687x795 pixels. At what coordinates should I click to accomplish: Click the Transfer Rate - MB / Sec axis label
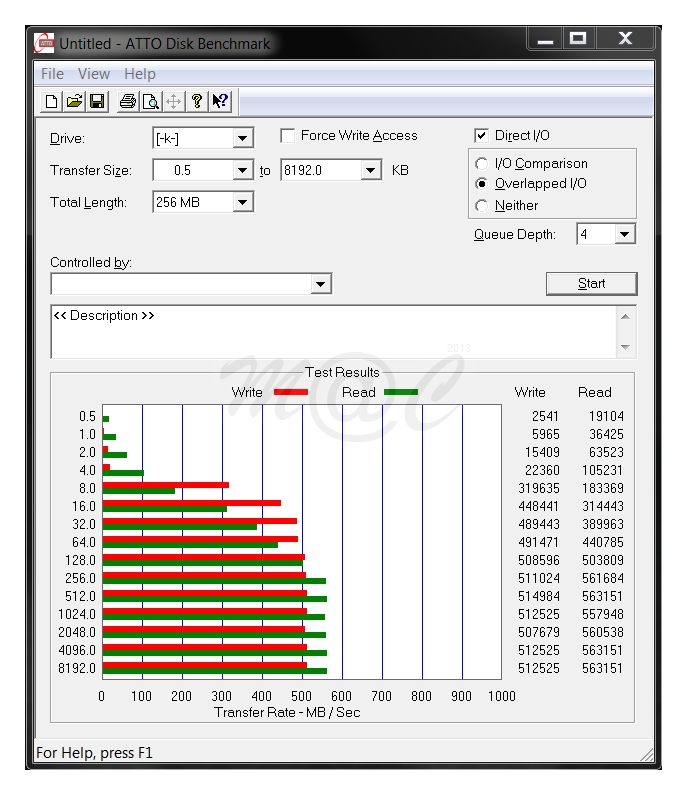point(287,712)
